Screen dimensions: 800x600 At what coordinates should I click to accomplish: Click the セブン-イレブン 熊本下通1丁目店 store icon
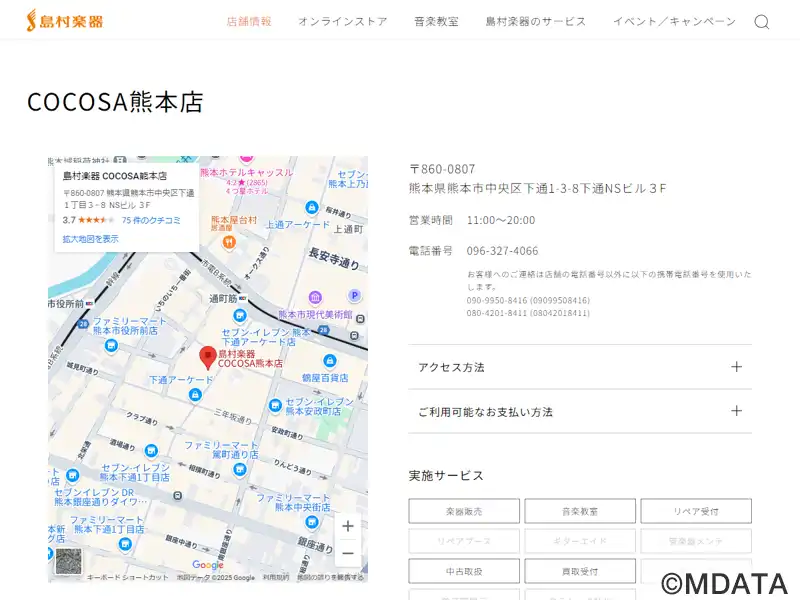(151, 451)
